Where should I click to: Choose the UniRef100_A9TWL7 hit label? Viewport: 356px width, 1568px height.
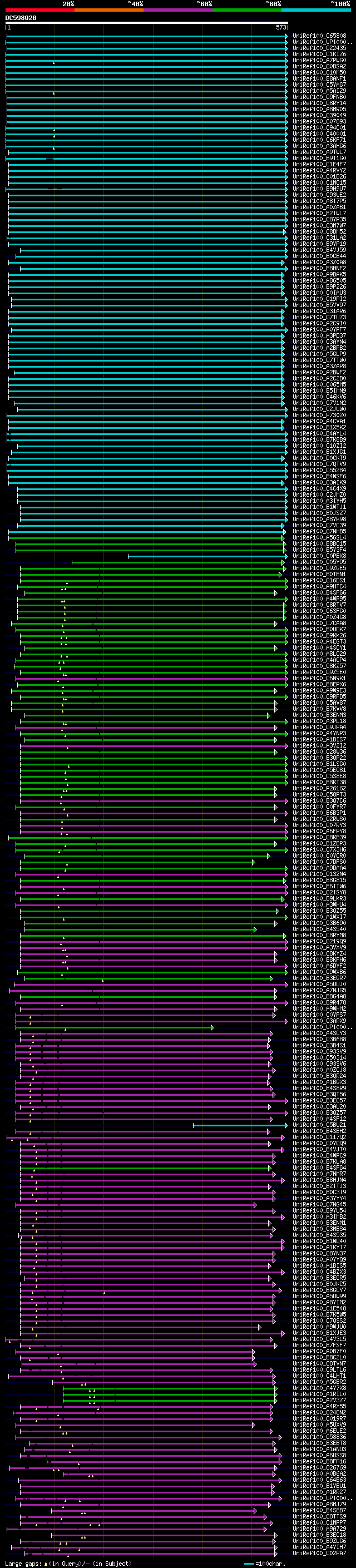[319, 152]
